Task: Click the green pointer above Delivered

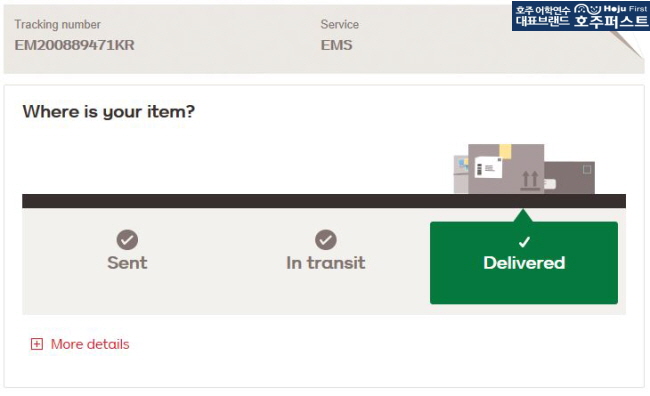Action: [524, 215]
